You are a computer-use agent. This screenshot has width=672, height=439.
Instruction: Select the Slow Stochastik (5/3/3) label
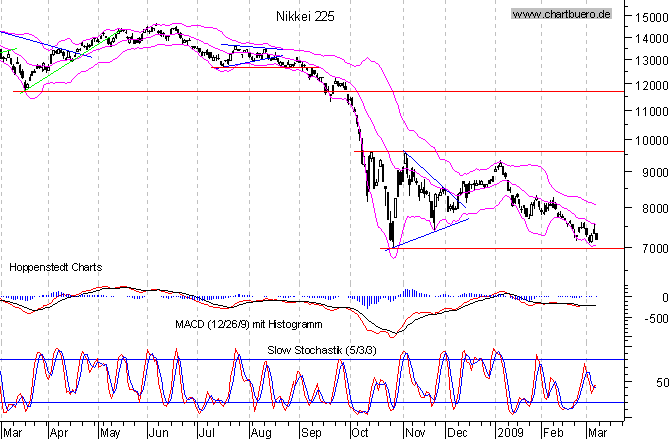coord(322,350)
